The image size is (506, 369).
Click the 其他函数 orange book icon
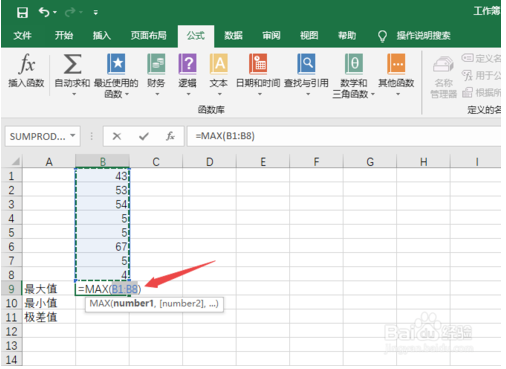396,64
